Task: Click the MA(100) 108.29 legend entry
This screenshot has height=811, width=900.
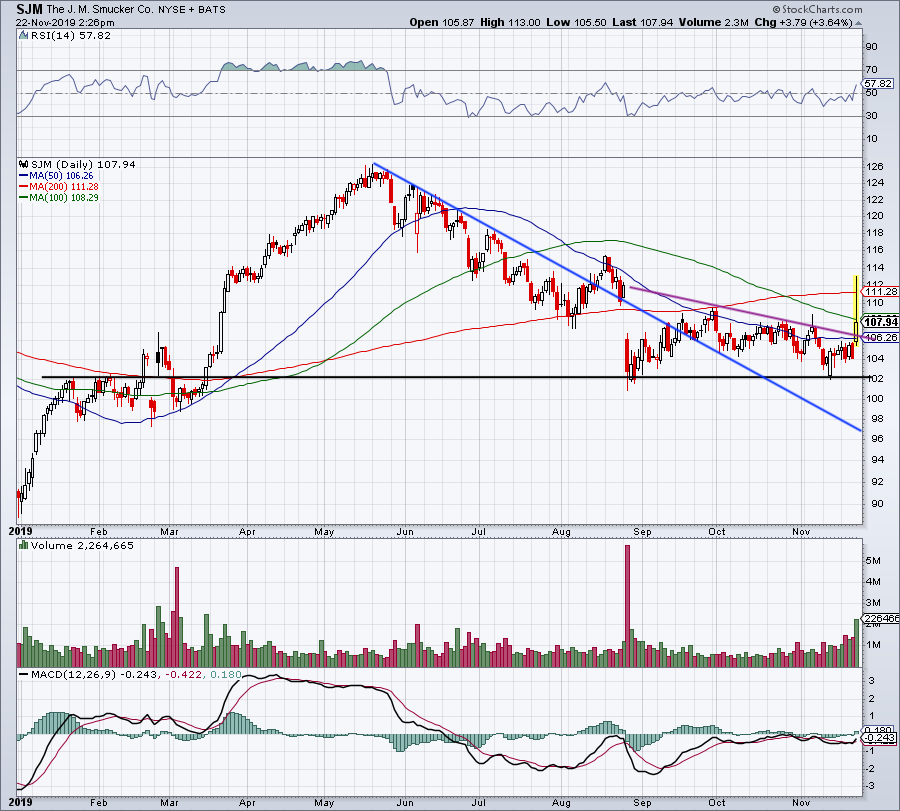Action: (x=59, y=197)
